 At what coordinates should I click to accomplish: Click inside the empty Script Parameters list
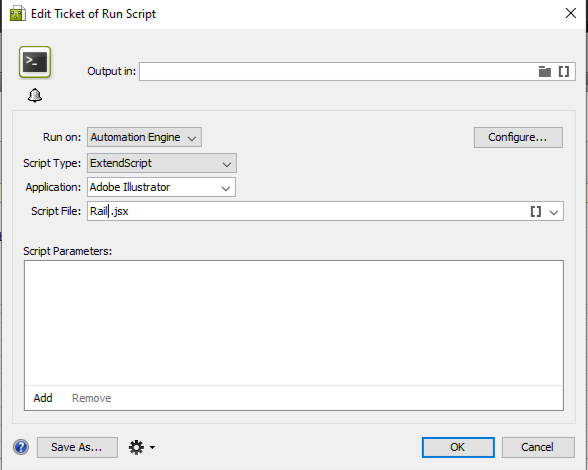pyautogui.click(x=294, y=323)
